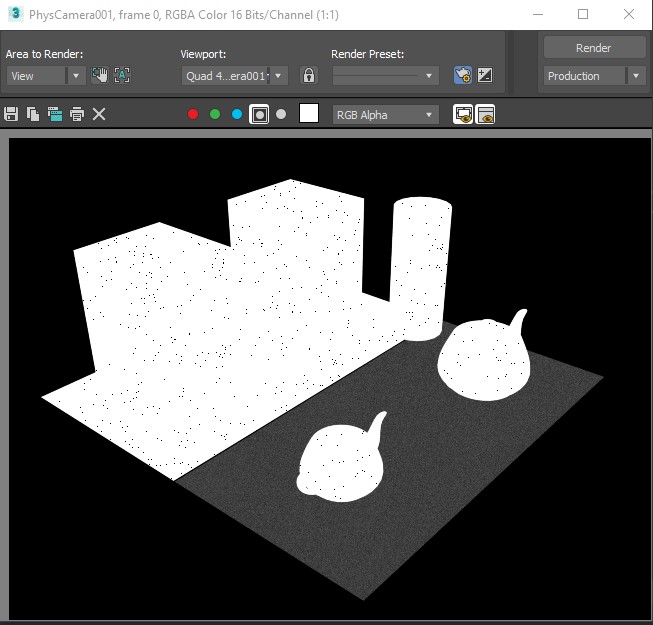The image size is (653, 625).
Task: Click the Save Image disk icon
Action: pyautogui.click(x=12, y=114)
